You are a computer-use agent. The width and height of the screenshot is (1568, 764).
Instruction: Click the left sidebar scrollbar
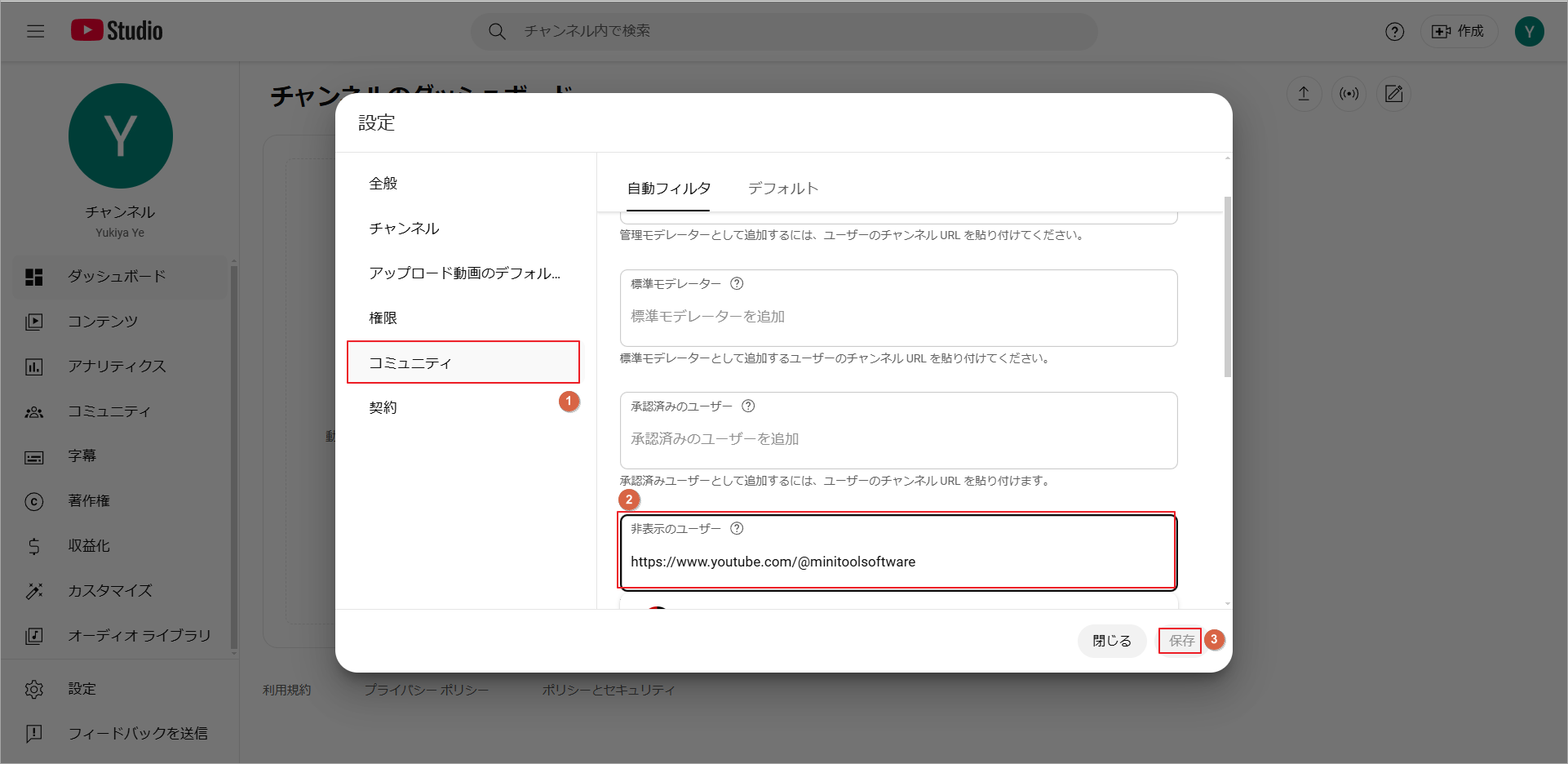(x=234, y=457)
